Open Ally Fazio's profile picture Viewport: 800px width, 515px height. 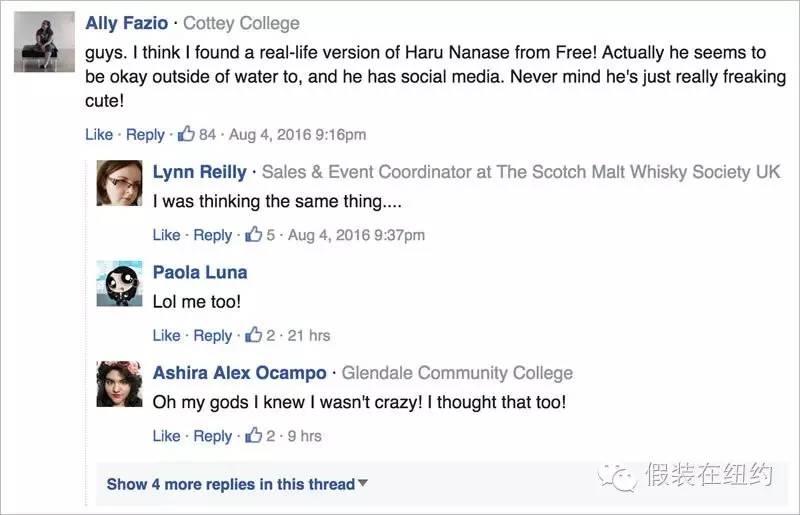coord(45,41)
